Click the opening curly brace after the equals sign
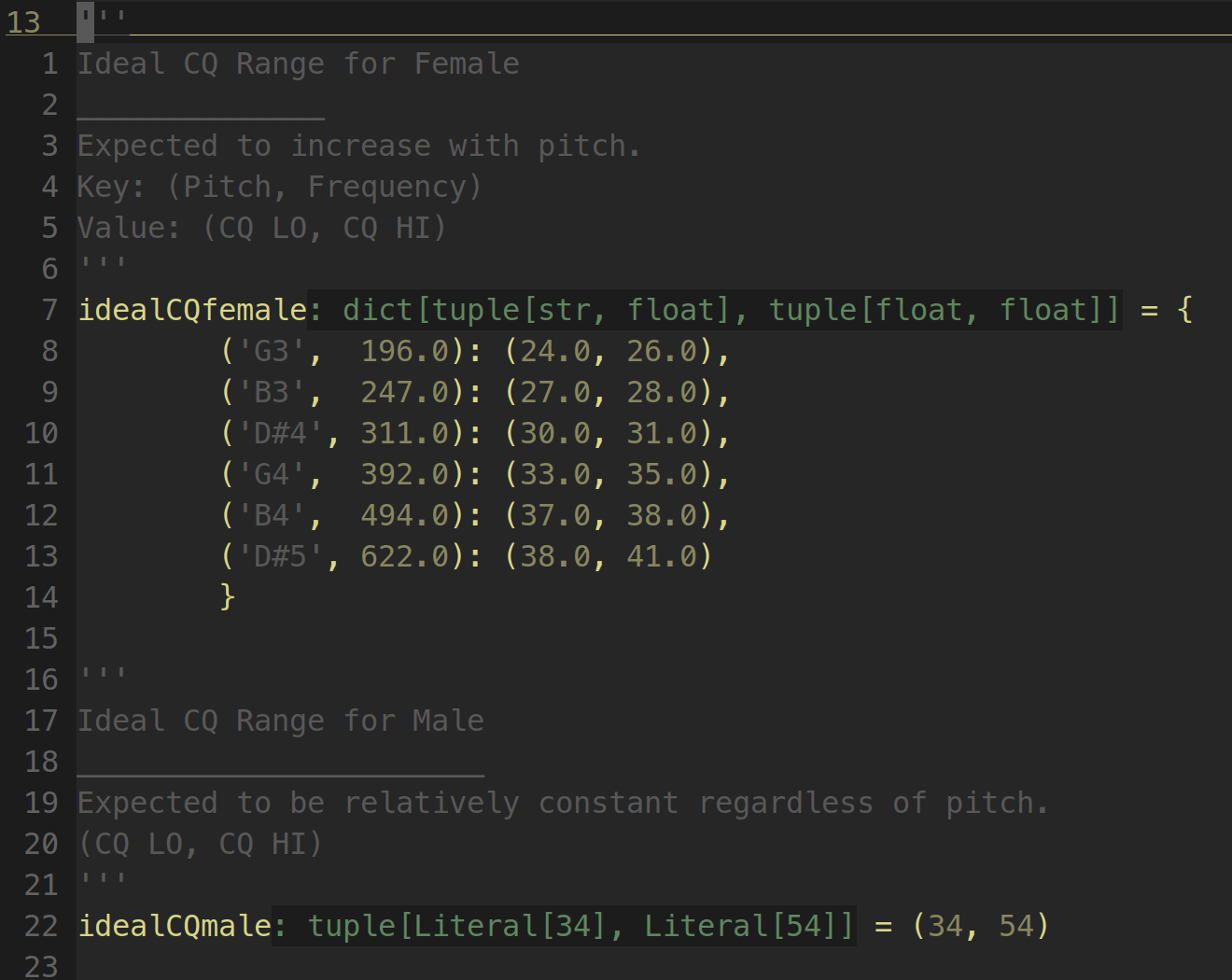This screenshot has width=1232, height=980. (1185, 310)
